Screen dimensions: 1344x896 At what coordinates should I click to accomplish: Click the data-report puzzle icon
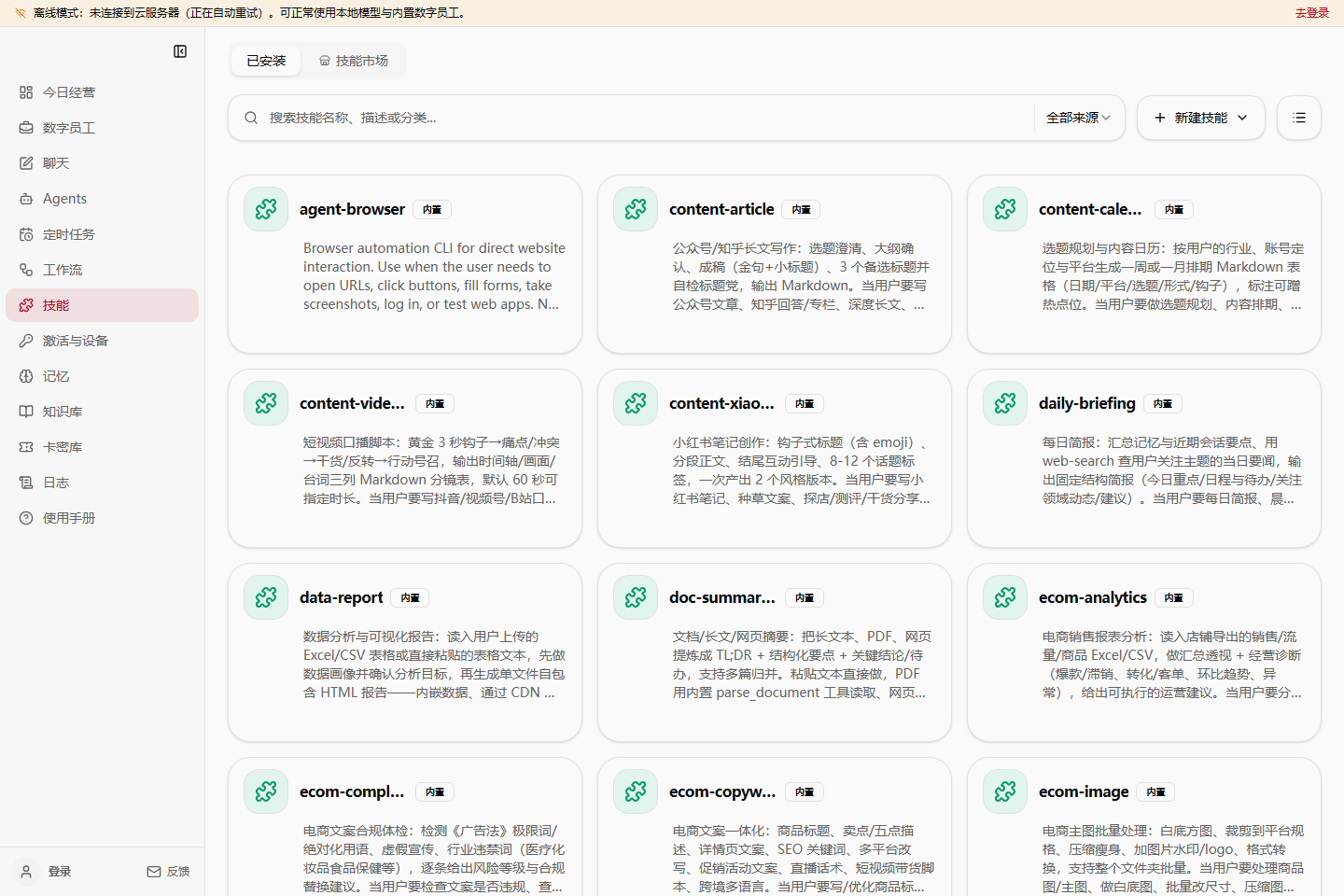point(266,597)
